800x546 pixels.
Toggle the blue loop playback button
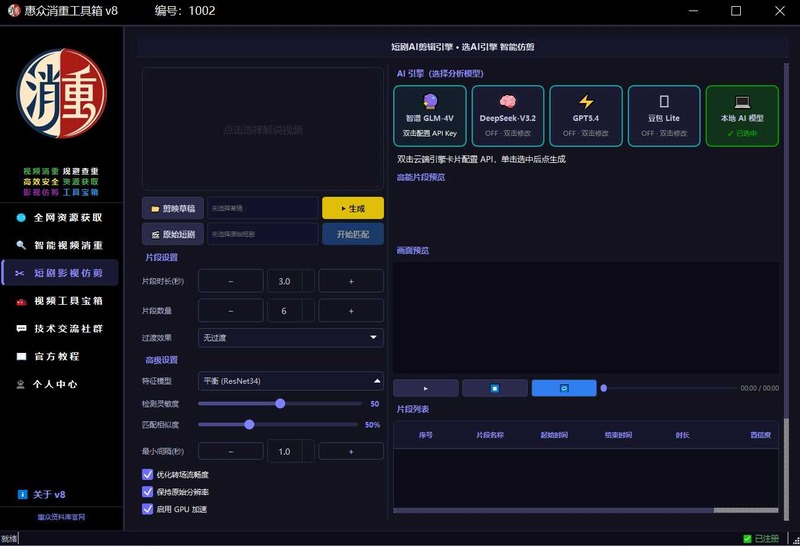tap(564, 388)
